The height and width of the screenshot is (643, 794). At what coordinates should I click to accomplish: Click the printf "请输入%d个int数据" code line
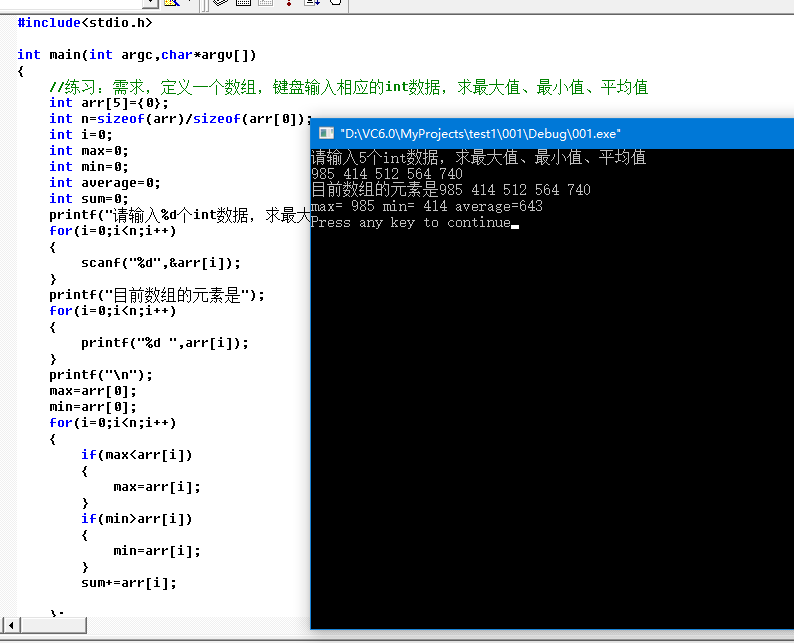tap(180, 215)
